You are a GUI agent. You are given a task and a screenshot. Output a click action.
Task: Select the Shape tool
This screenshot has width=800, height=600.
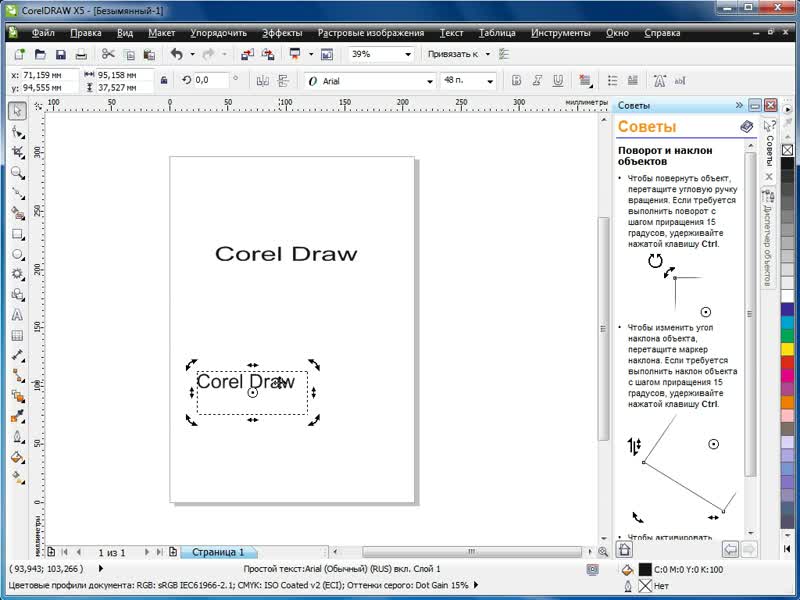(17, 132)
